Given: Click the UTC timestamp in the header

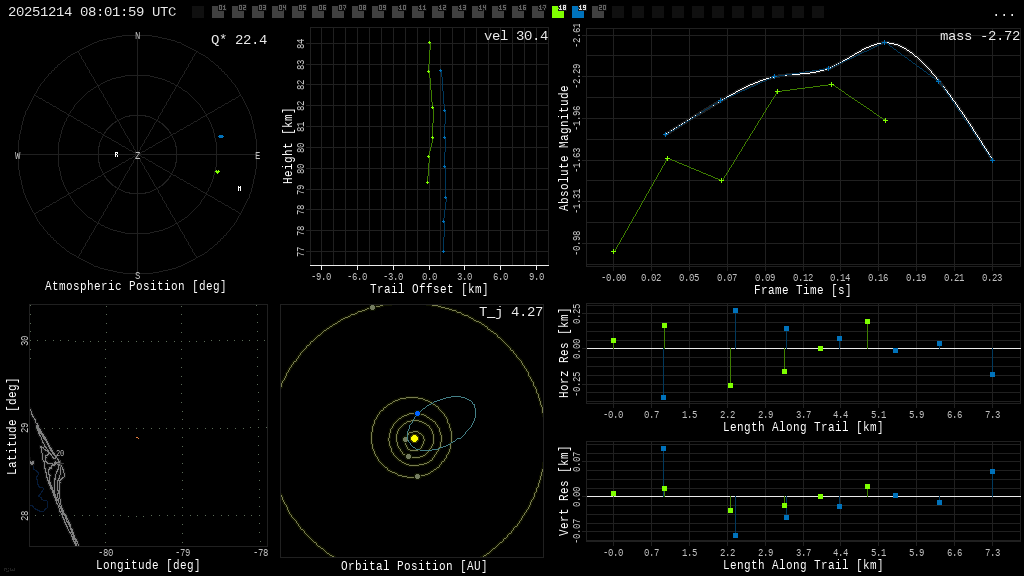Looking at the screenshot, I should coord(92,12).
